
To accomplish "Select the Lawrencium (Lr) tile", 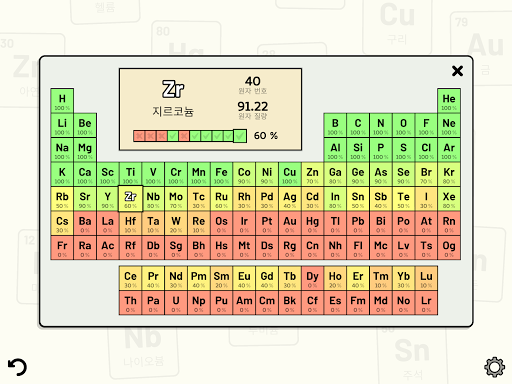I will click(426, 303).
